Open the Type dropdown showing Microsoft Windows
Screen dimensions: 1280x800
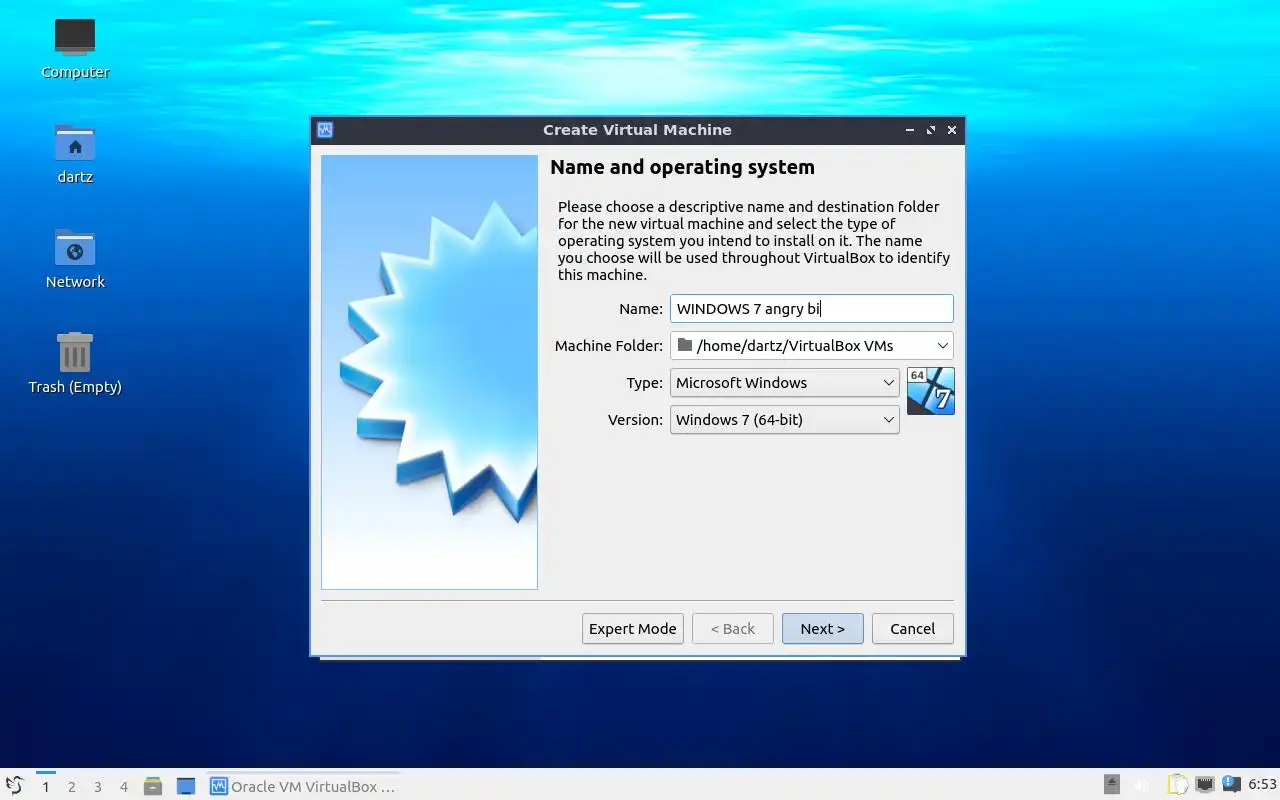click(785, 382)
